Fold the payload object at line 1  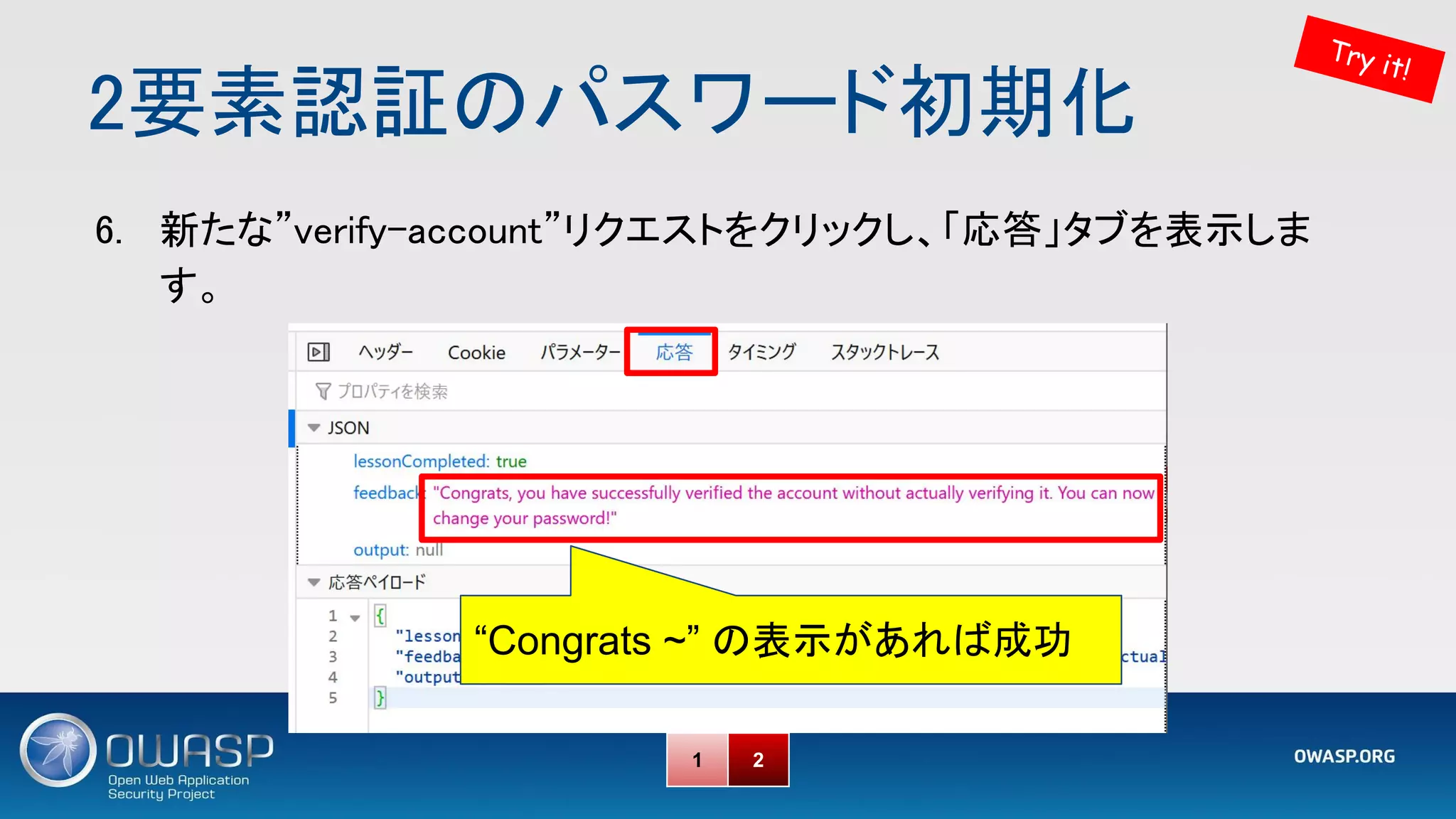(355, 617)
